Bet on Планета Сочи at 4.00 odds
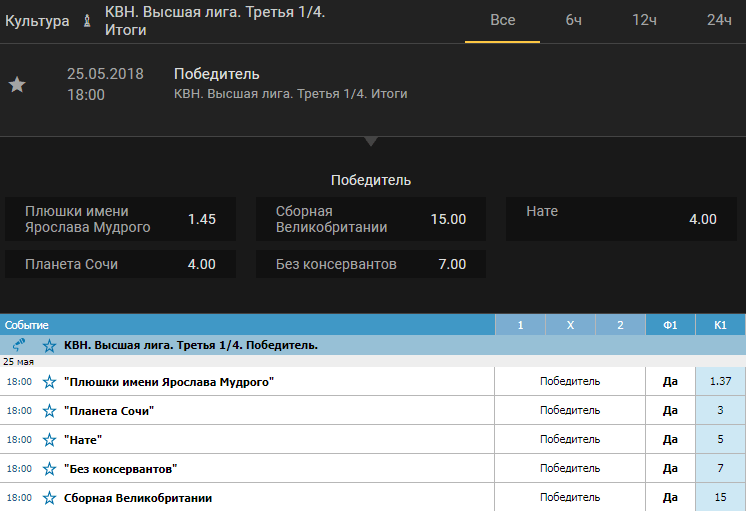The image size is (746, 511). [120, 264]
